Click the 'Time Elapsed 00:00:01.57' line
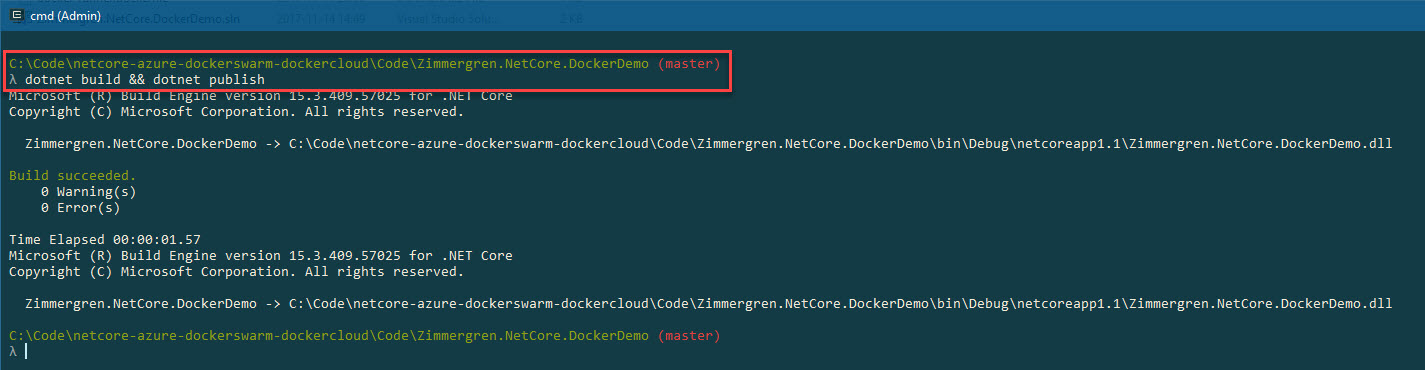Viewport: 1425px width, 370px height. [105, 240]
